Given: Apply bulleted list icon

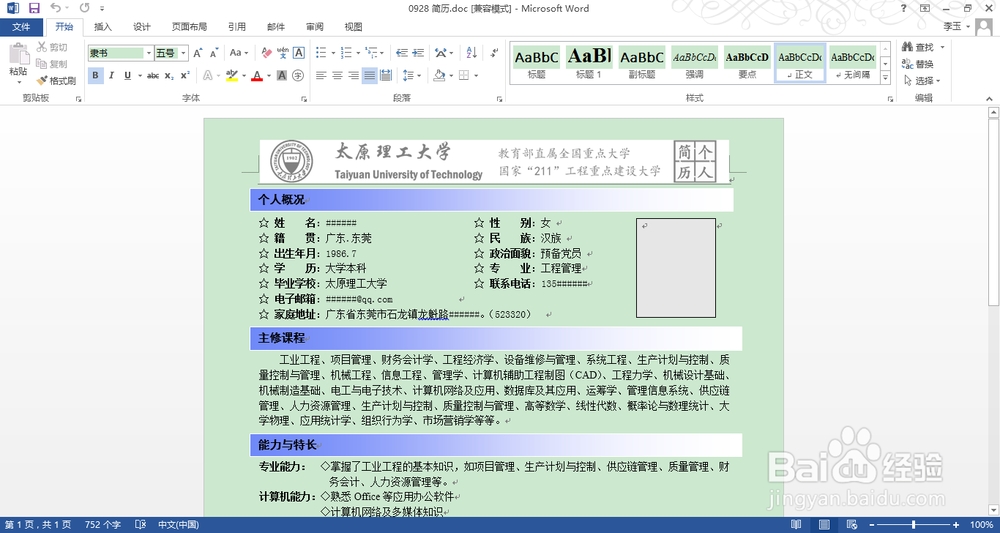Looking at the screenshot, I should click(x=321, y=53).
